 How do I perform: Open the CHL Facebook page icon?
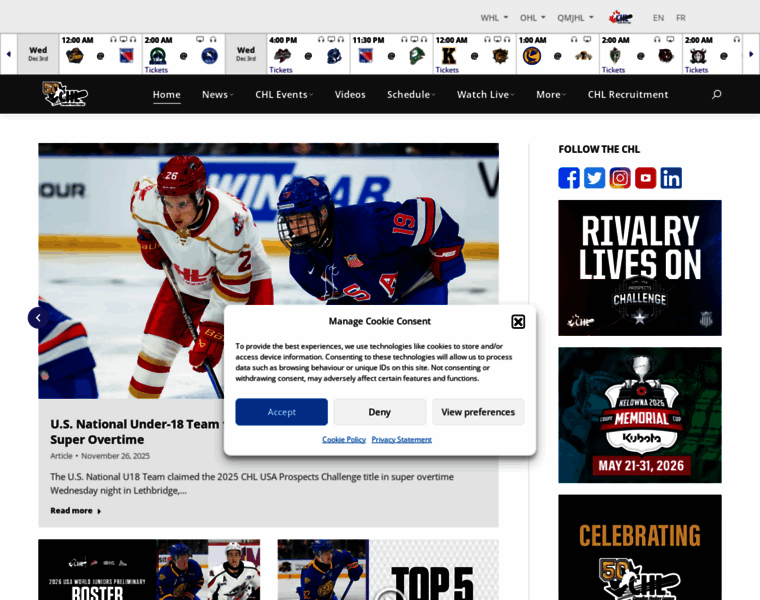(x=569, y=178)
